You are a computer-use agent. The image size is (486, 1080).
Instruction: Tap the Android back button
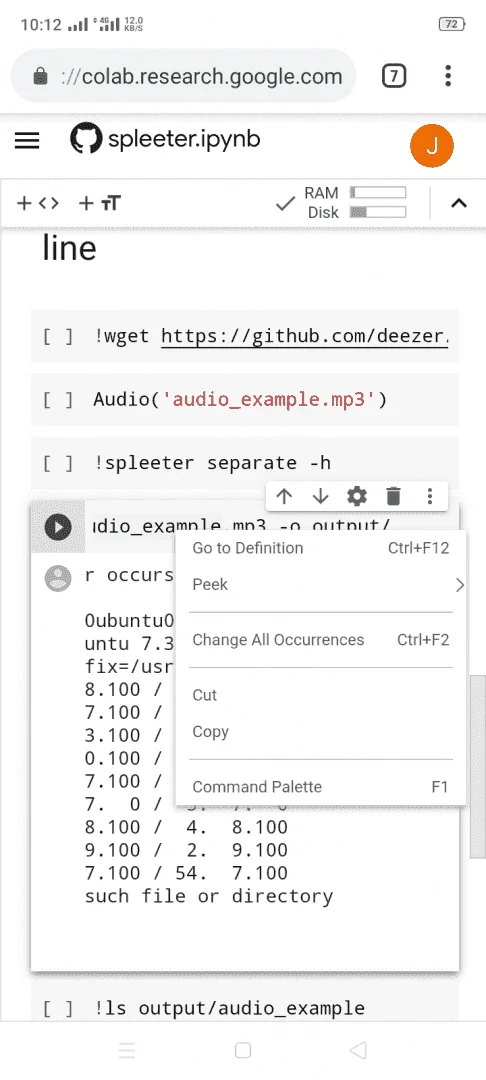point(358,1050)
